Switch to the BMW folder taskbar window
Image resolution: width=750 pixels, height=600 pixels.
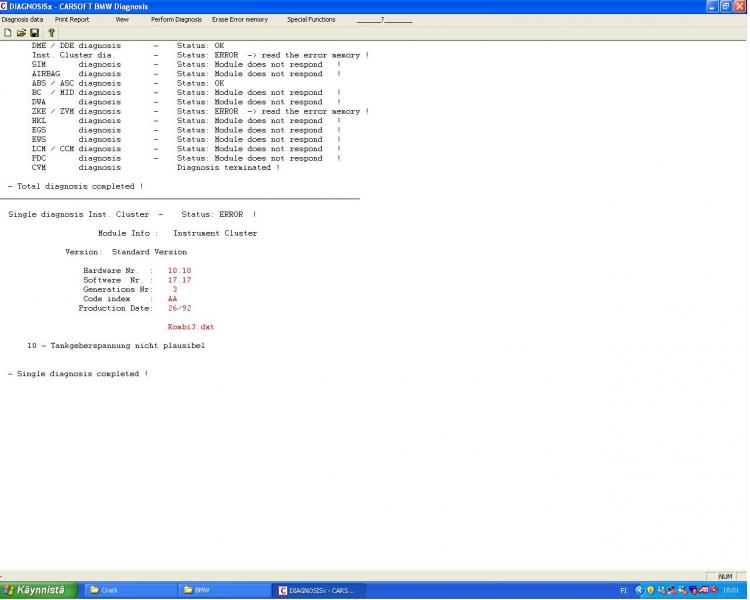(221, 590)
